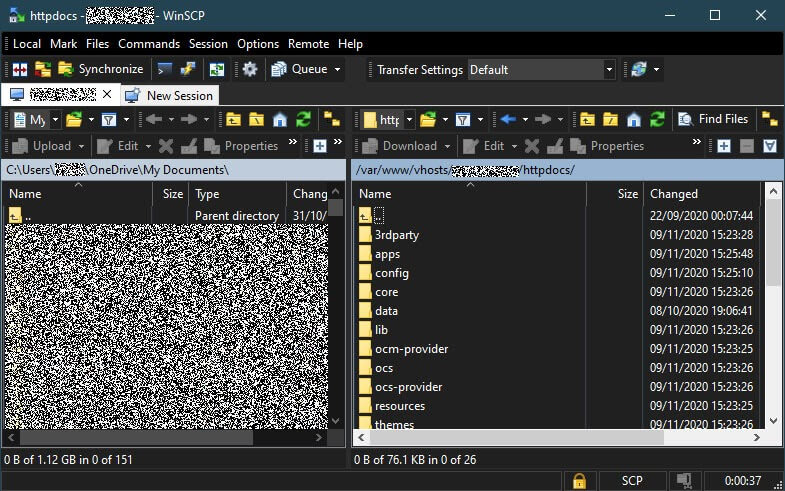Open the Help menu

point(350,44)
